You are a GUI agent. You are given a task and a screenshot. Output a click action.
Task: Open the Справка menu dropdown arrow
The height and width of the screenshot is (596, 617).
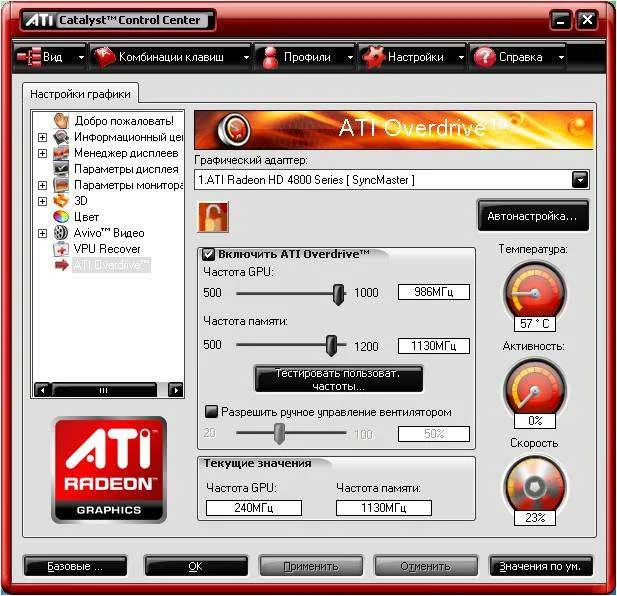[x=561, y=57]
